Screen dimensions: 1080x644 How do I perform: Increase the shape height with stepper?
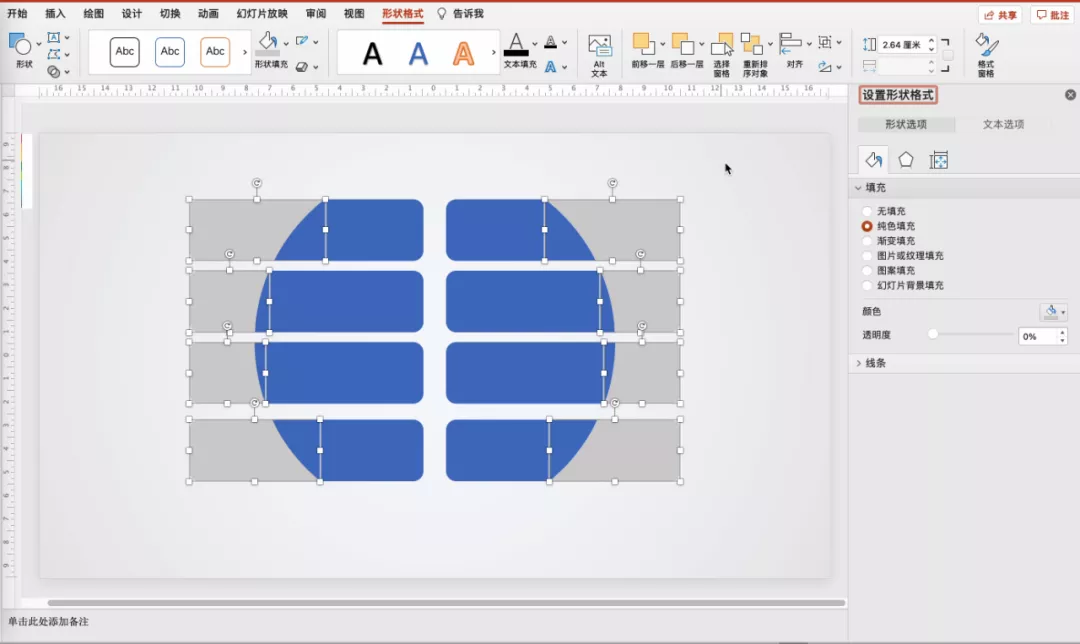[931, 41]
